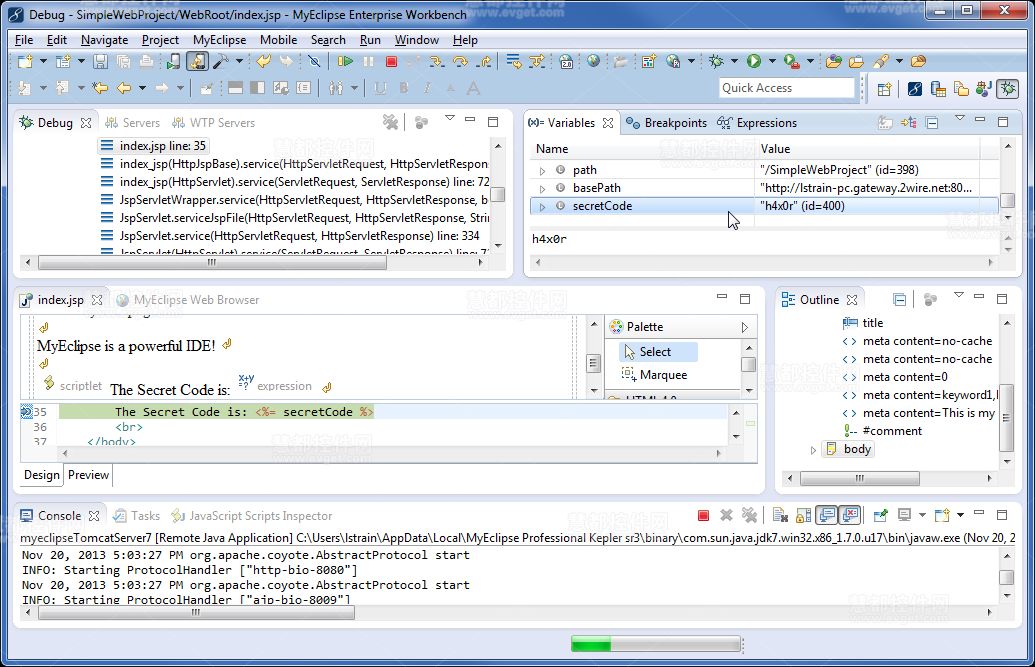Click the Debug bug icon in toolbar
The height and width of the screenshot is (667, 1035).
(x=716, y=61)
